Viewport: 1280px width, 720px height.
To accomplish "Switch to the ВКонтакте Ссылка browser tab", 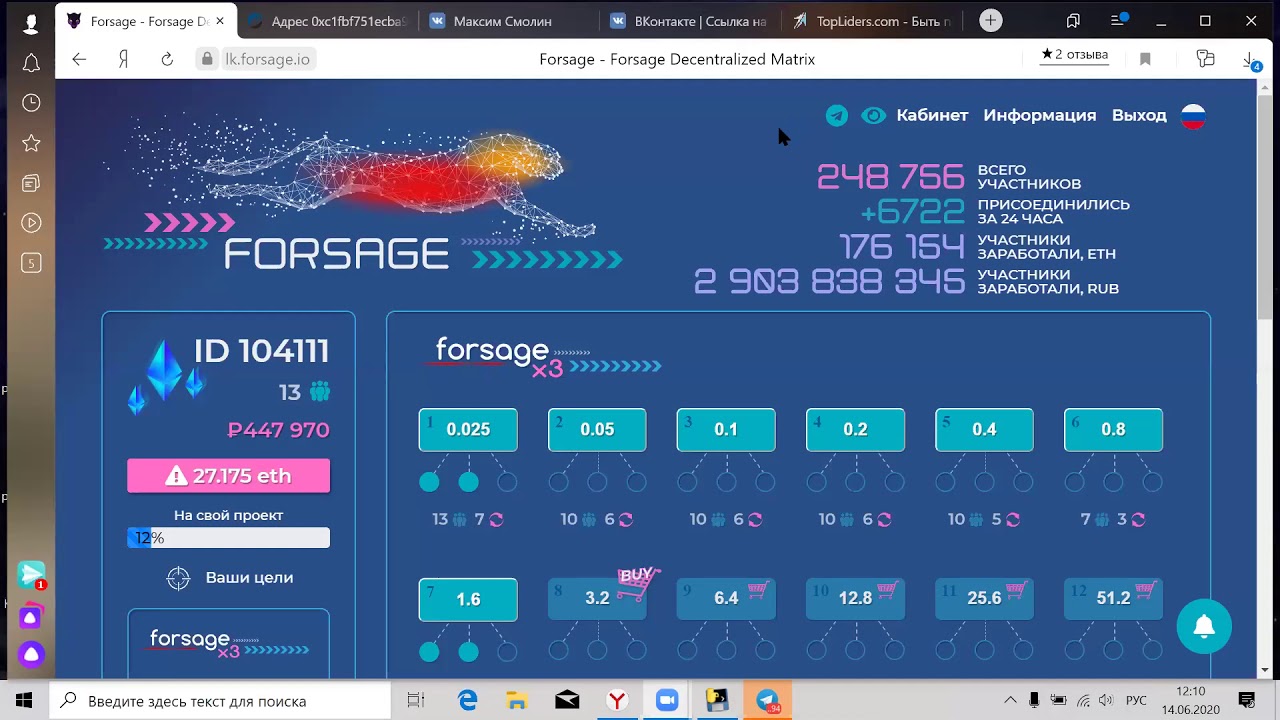I will 688,21.
